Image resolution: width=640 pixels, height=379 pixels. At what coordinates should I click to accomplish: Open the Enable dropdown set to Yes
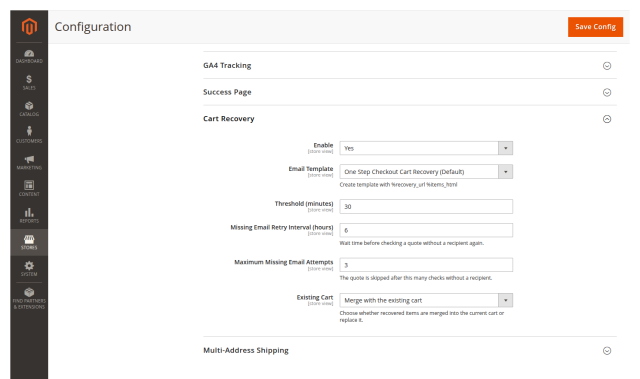click(x=426, y=148)
